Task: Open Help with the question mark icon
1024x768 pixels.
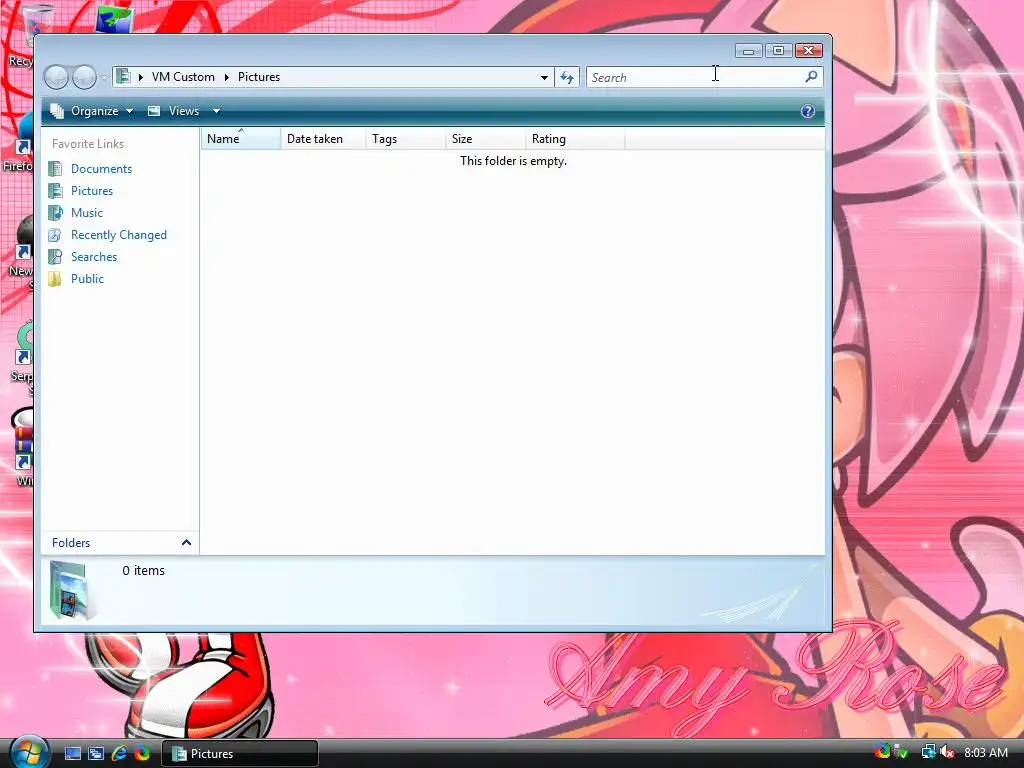Action: coord(808,111)
